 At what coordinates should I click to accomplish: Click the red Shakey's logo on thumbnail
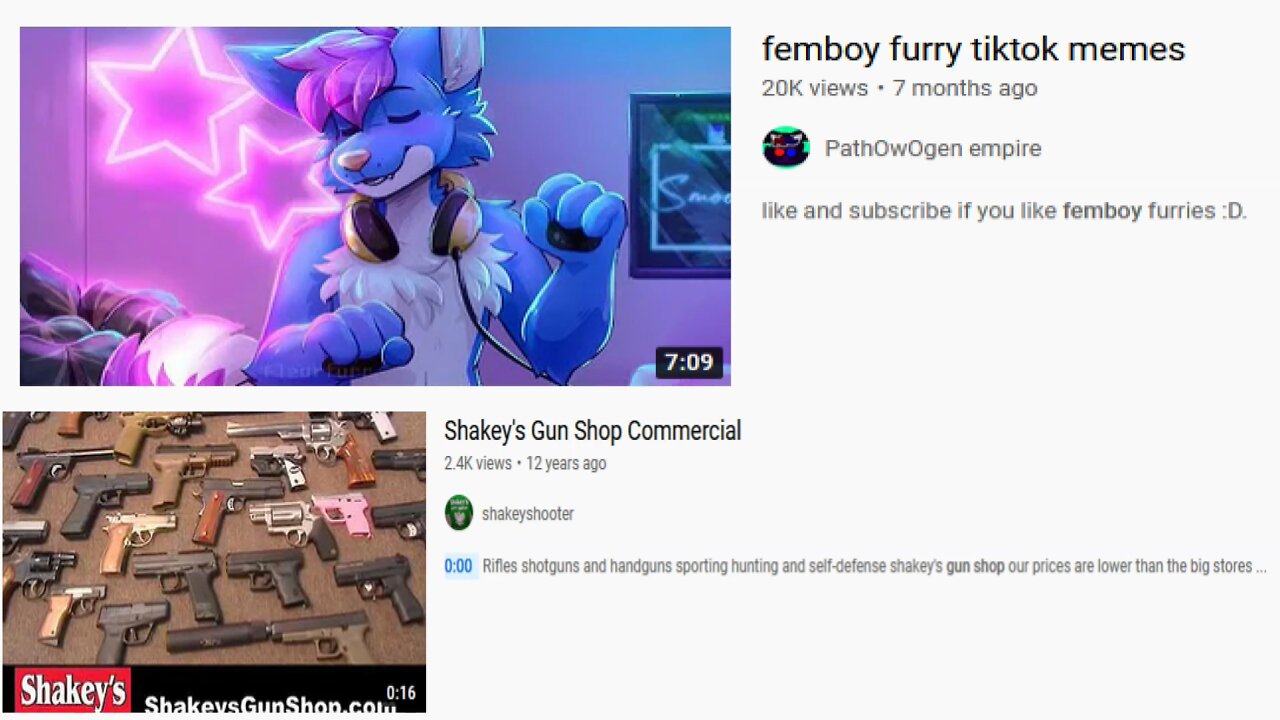point(73,691)
